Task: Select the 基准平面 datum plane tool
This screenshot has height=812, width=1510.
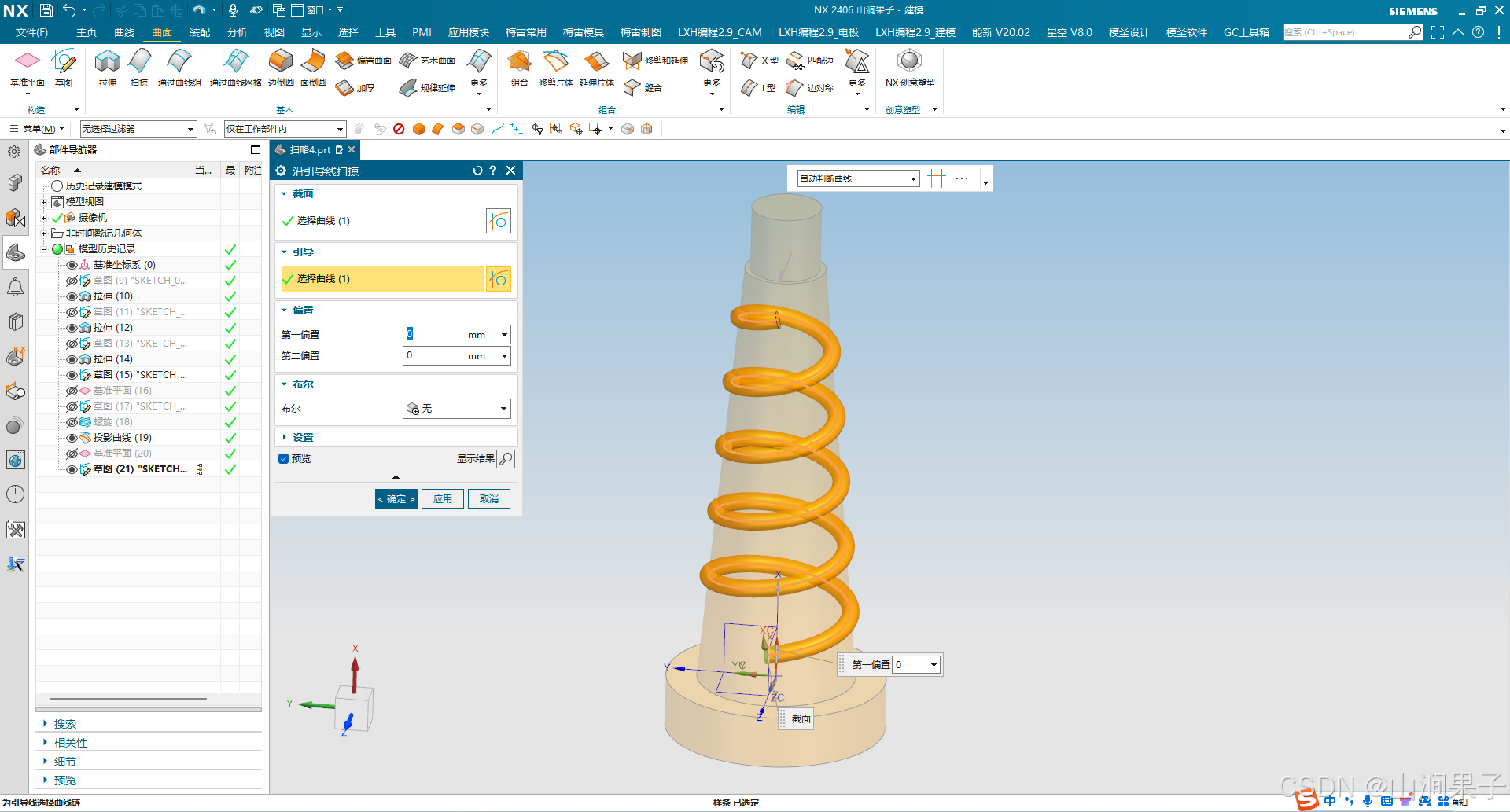Action: click(28, 68)
